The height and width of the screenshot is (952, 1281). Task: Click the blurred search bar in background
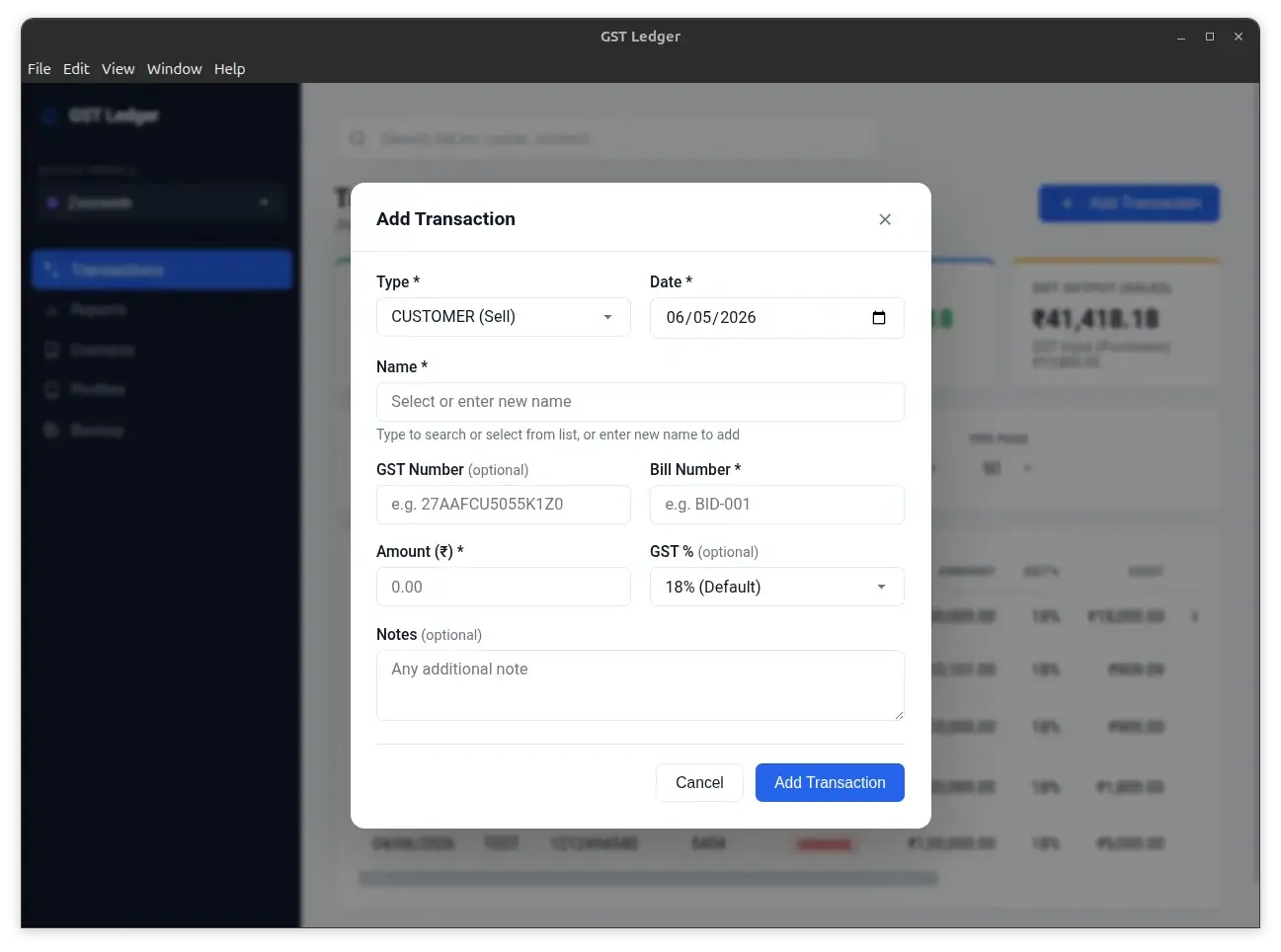607,139
